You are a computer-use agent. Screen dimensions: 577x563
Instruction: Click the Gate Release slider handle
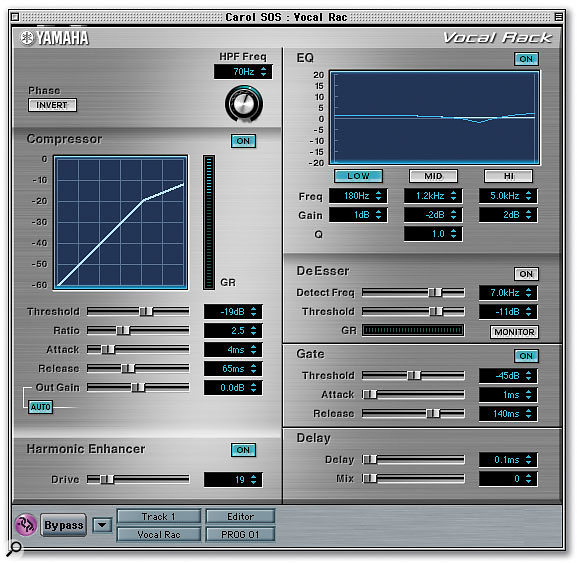point(433,414)
